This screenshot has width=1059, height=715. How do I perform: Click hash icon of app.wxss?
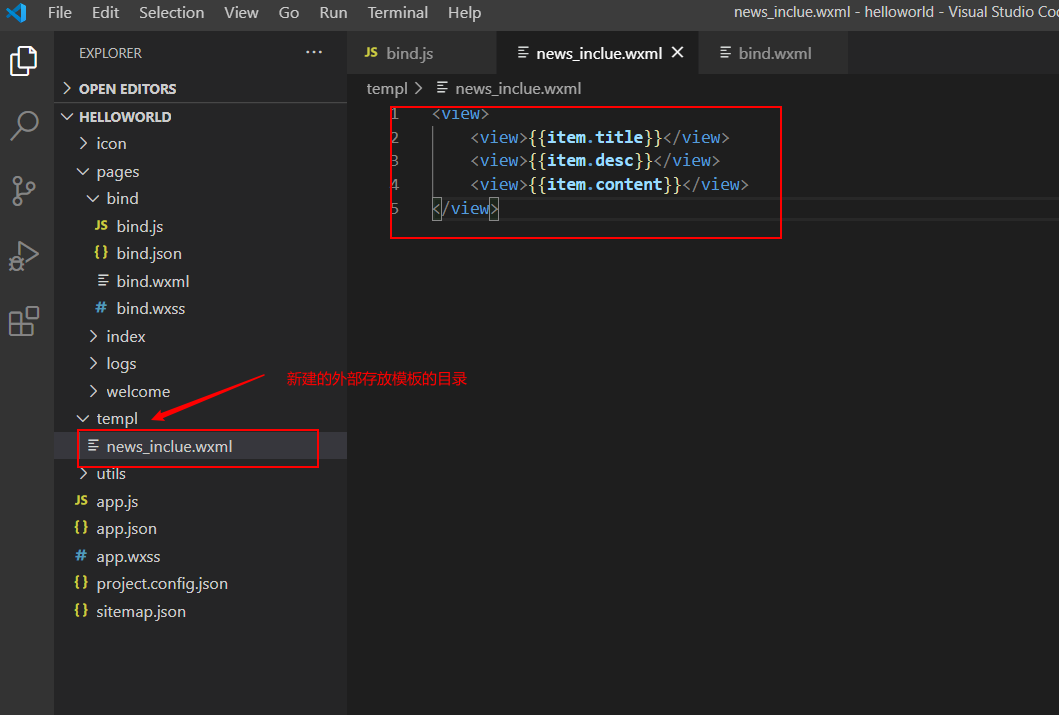click(81, 556)
